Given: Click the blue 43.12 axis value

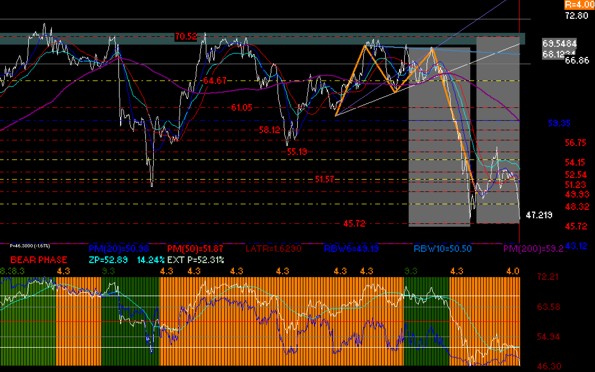Looking at the screenshot, I should 577,246.
